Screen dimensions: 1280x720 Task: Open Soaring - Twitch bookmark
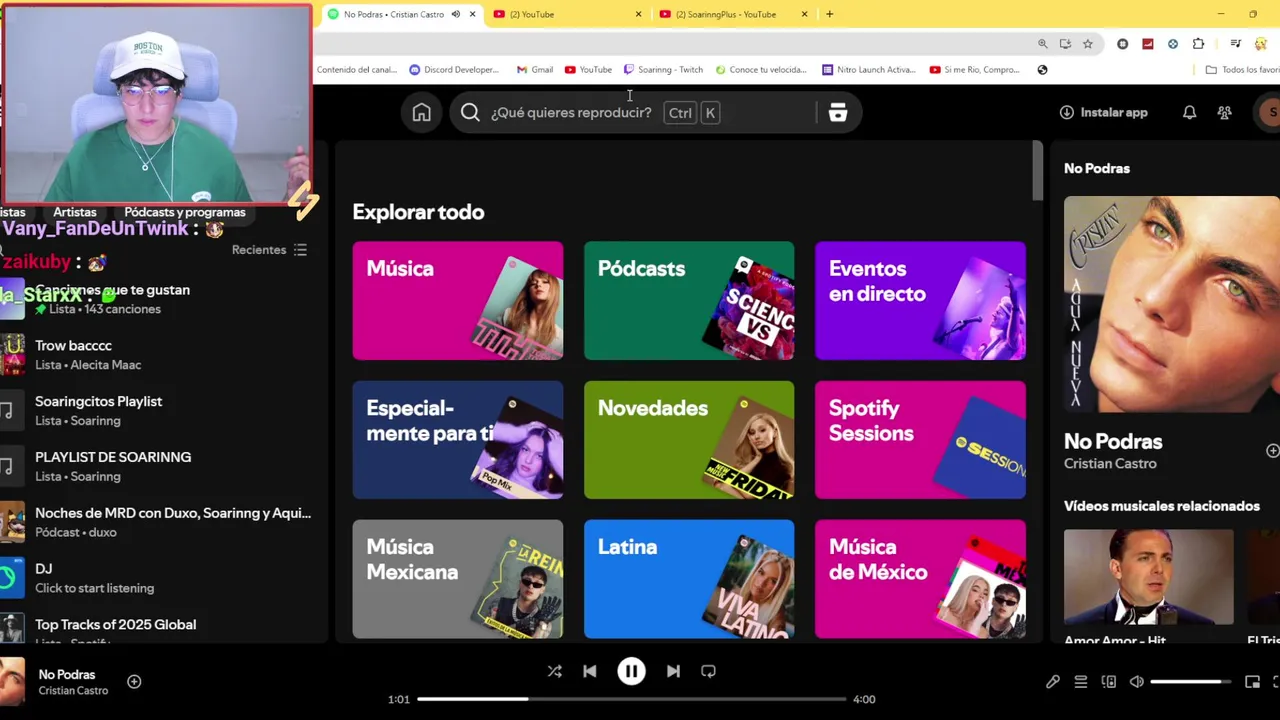tap(663, 70)
